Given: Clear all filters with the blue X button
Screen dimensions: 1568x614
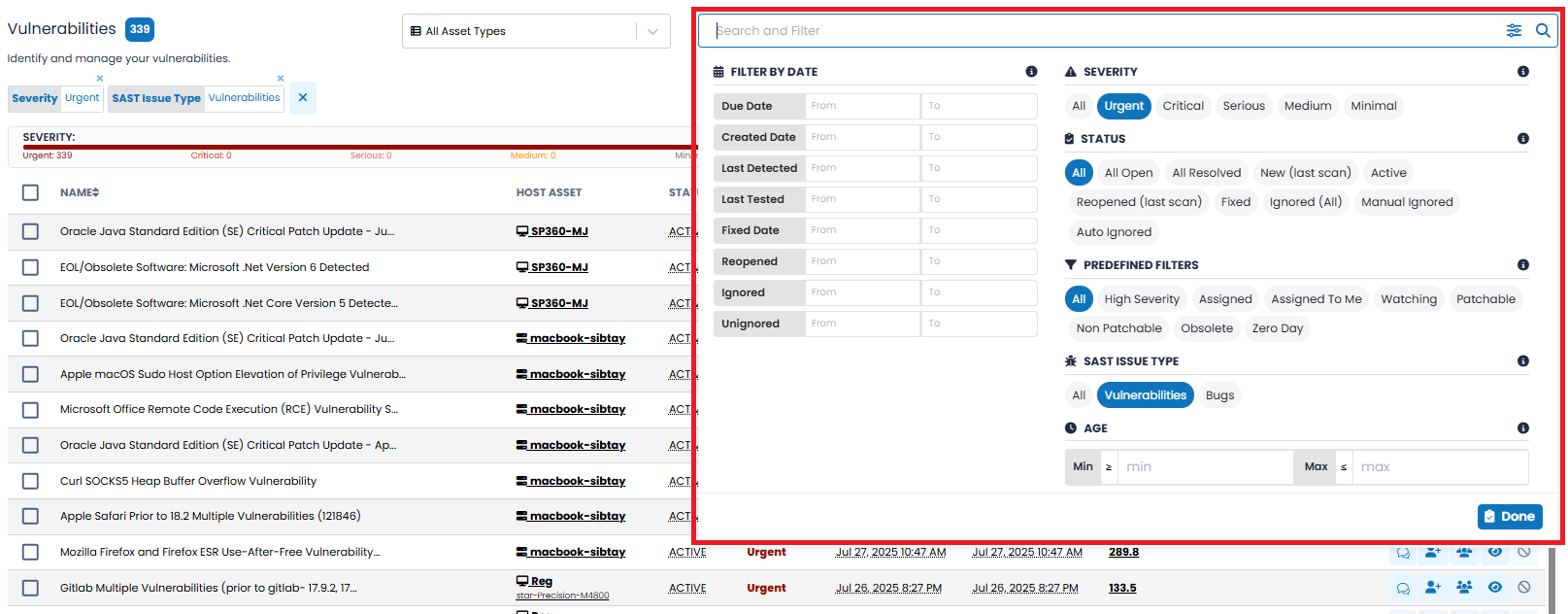Looking at the screenshot, I should (303, 98).
